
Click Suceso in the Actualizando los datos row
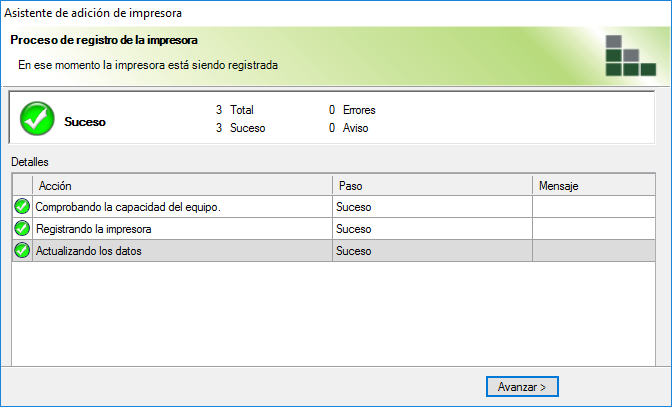(x=354, y=251)
